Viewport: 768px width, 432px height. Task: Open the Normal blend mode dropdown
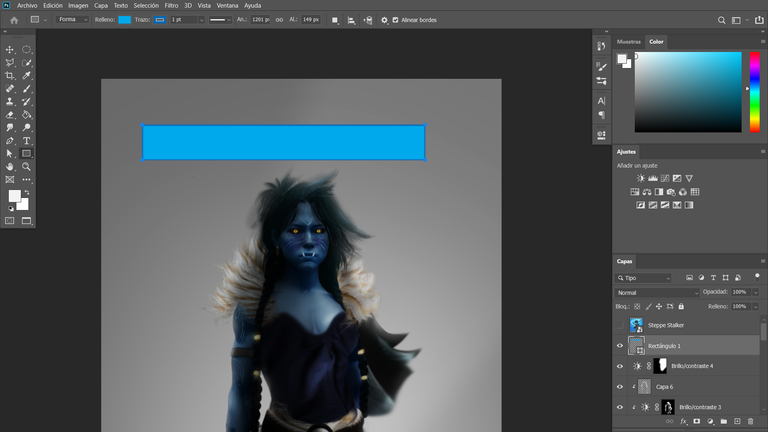[x=657, y=292]
